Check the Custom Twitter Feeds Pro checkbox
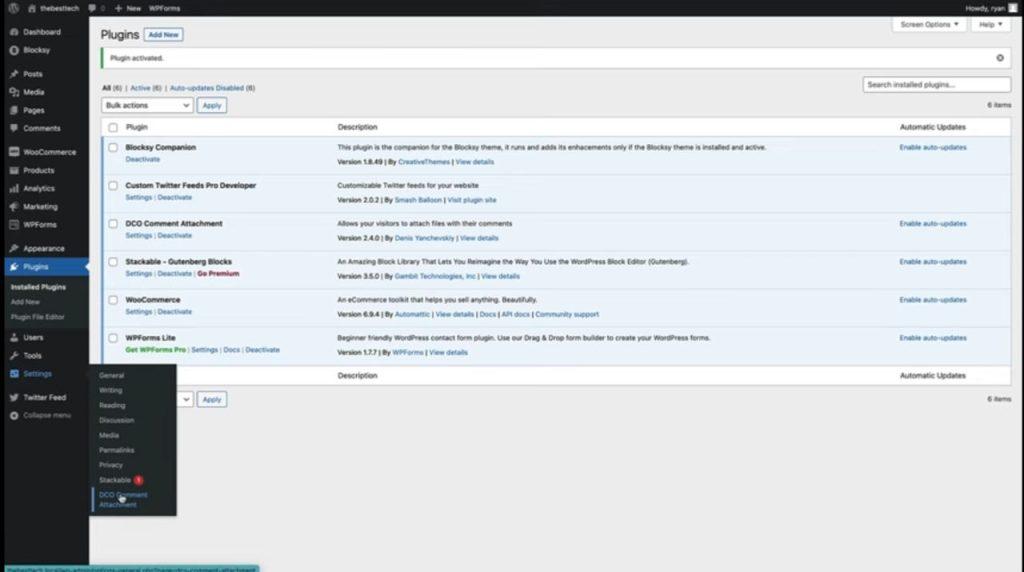The width and height of the screenshot is (1024, 572). click(113, 185)
